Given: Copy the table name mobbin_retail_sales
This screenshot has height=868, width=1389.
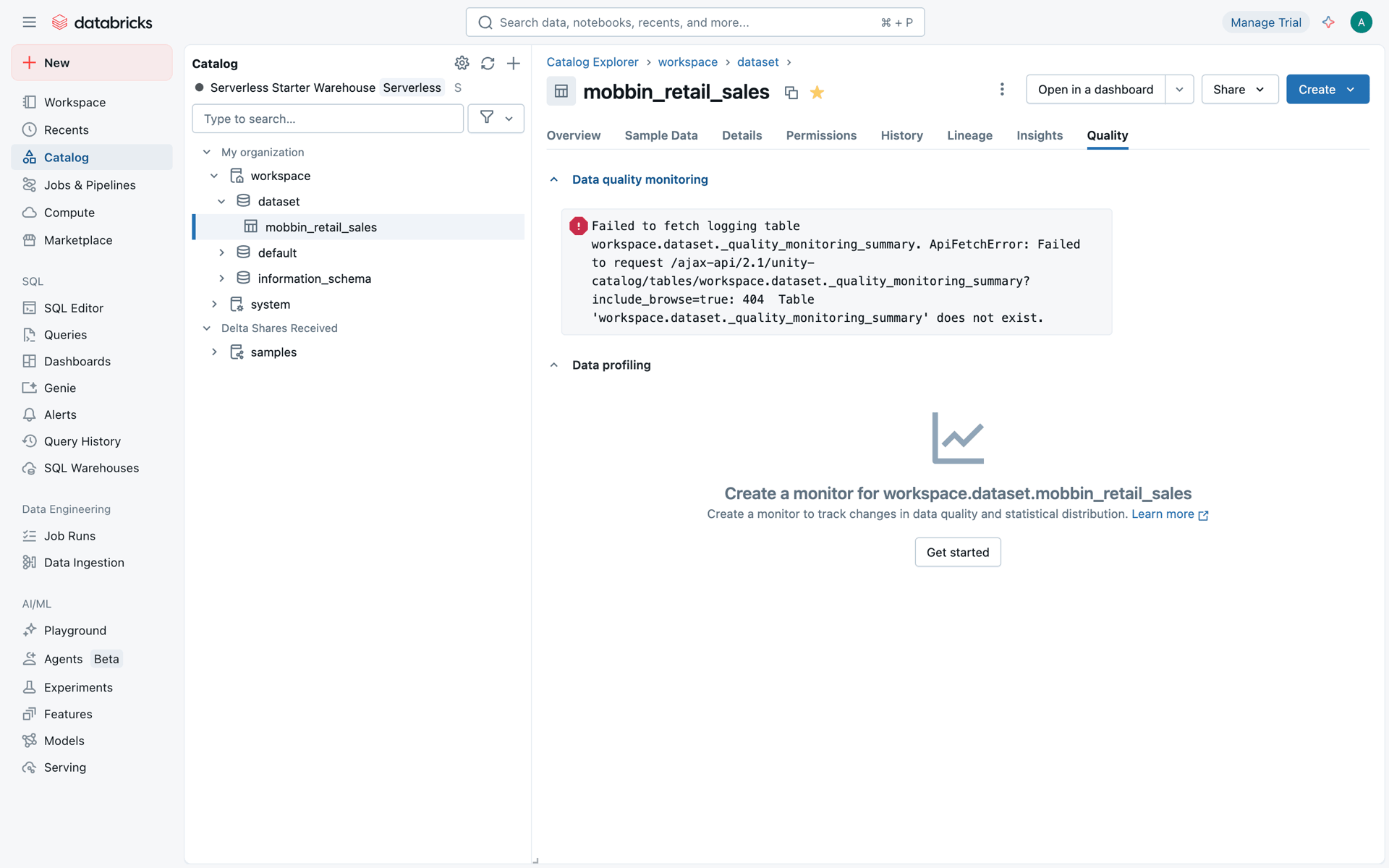Looking at the screenshot, I should (791, 93).
